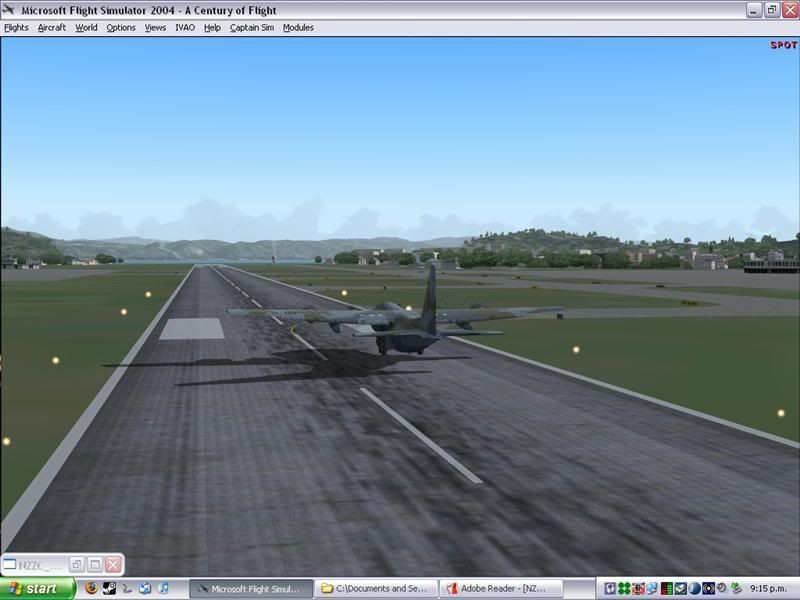Screen dimensions: 800x600
Task: Maximize the minimized NZZC window
Action: coord(94,565)
